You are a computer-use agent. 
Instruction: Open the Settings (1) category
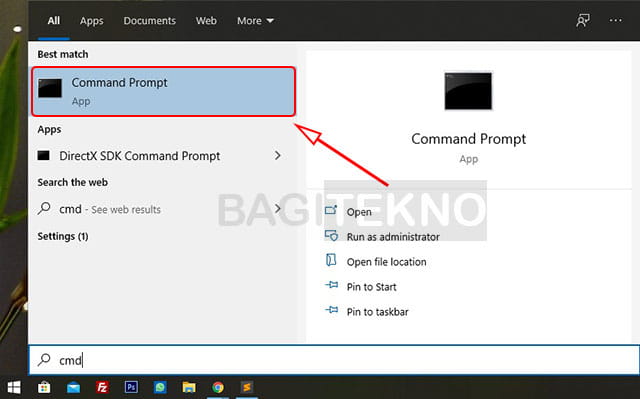tap(63, 236)
